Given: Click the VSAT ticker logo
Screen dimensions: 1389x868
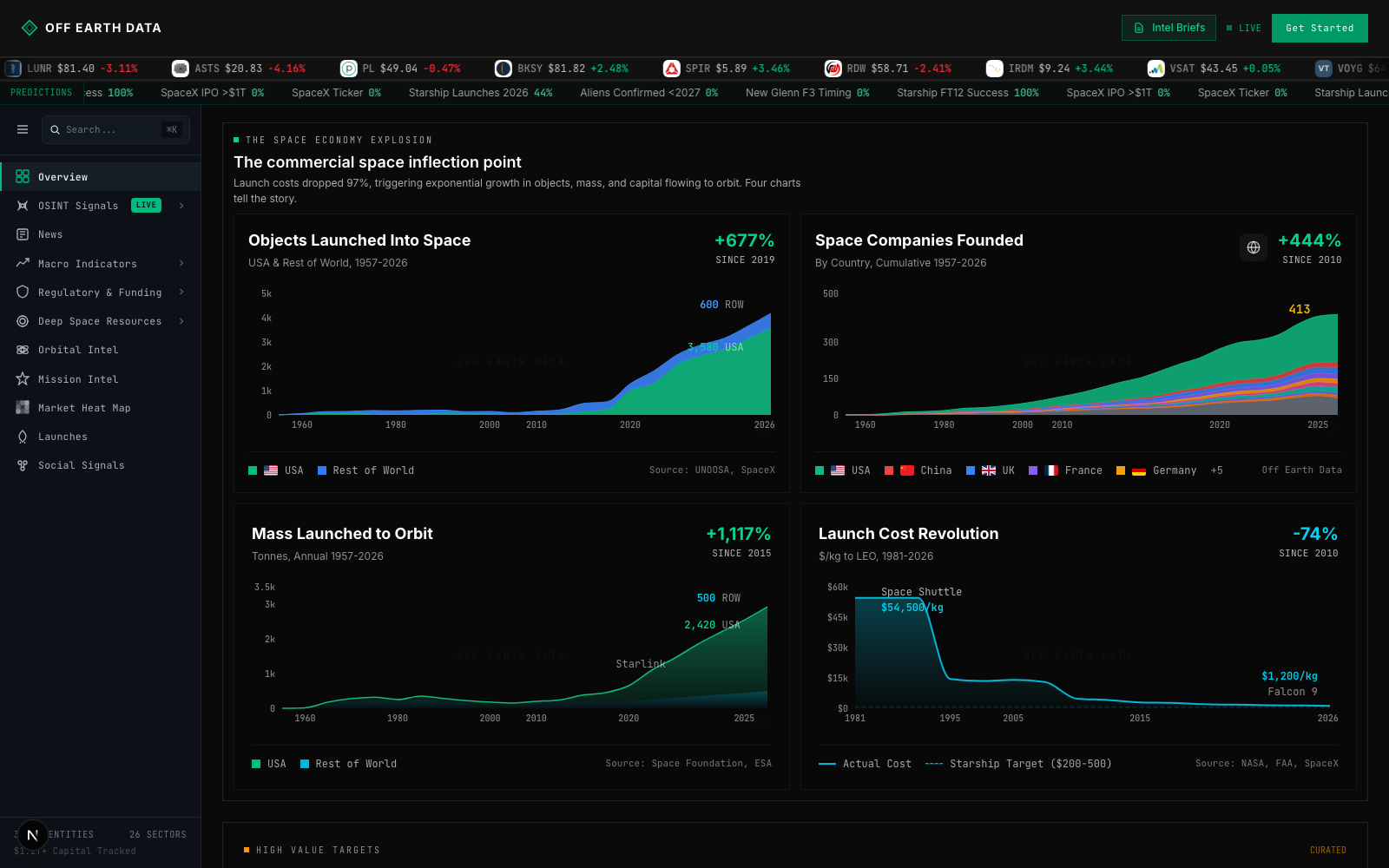Looking at the screenshot, I should click(1155, 69).
